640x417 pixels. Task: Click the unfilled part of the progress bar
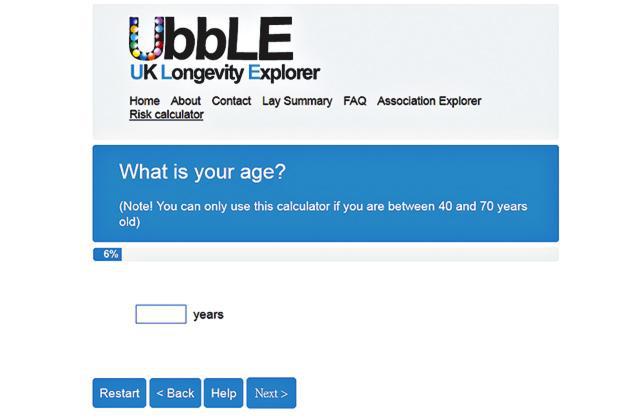pyautogui.click(x=340, y=254)
